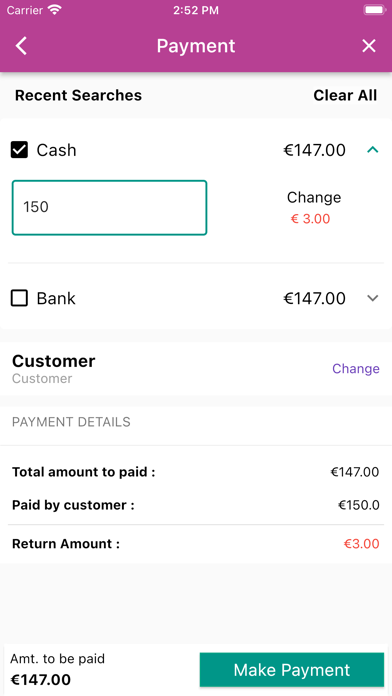Tap the Cash €147.00 amount
392x696 pixels.
[314, 150]
